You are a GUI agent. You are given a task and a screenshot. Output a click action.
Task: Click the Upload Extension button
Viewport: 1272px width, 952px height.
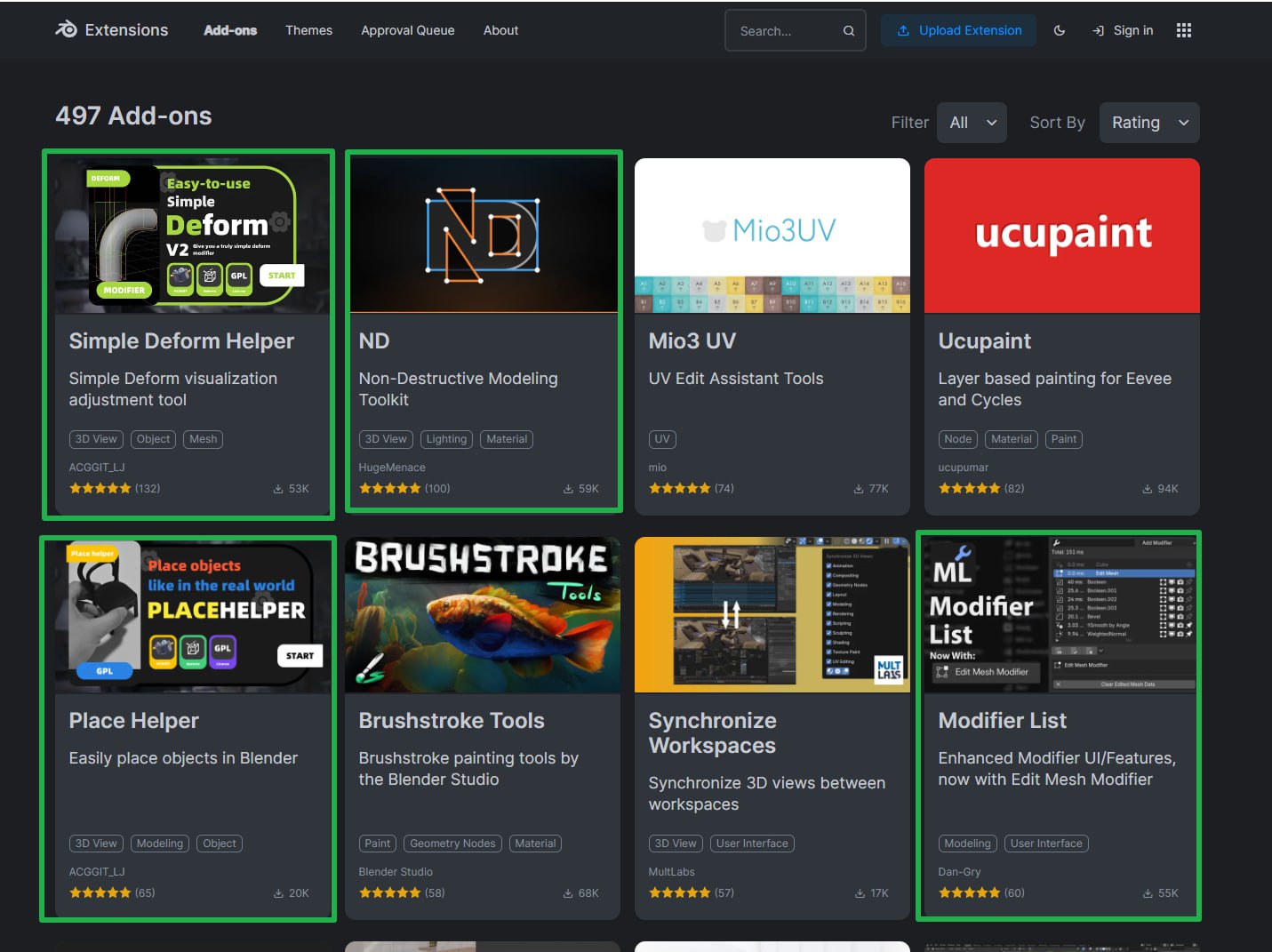[x=959, y=30]
